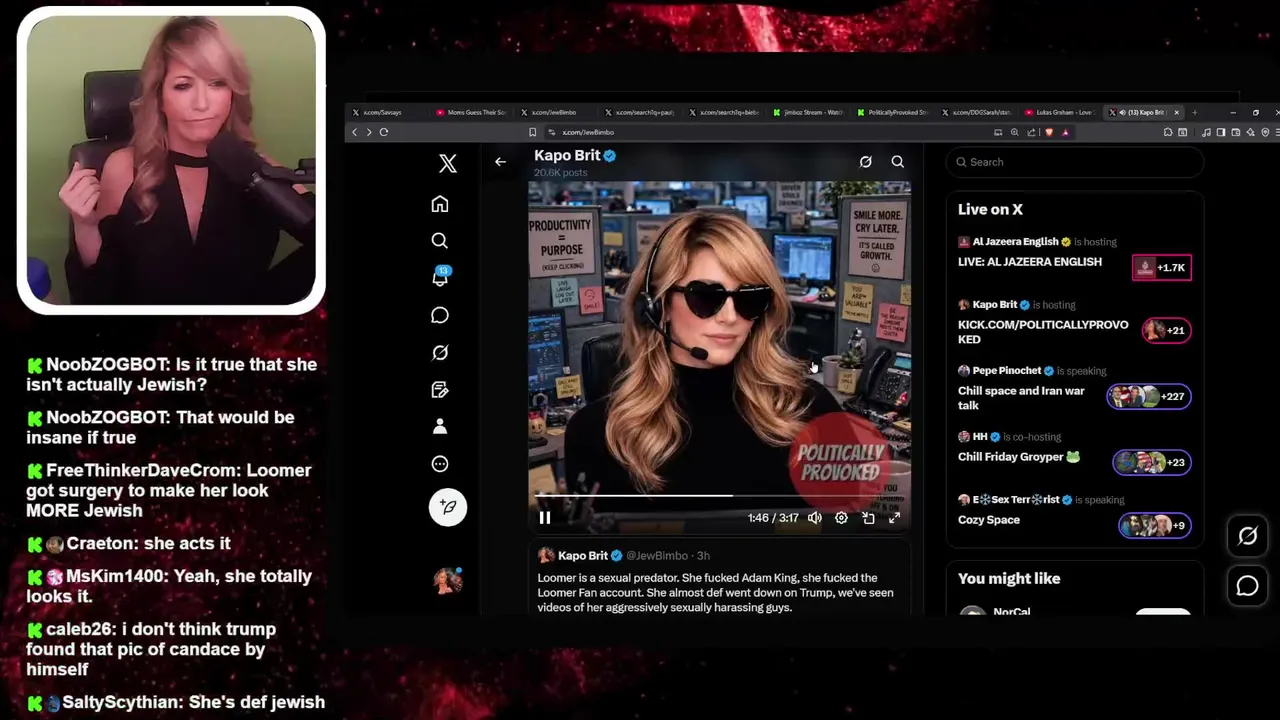Compose a new post with feather button

pyautogui.click(x=448, y=507)
